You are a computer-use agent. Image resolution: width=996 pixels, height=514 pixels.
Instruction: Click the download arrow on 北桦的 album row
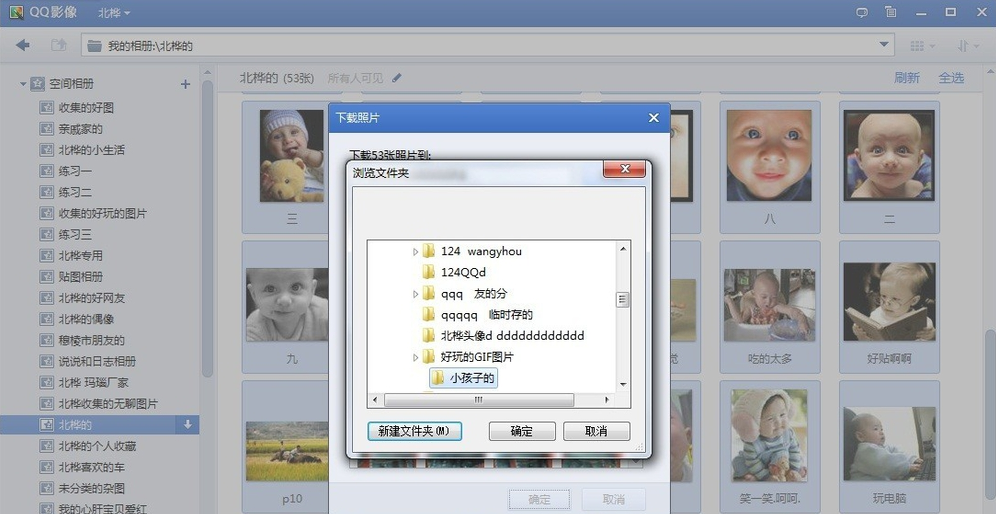tap(188, 424)
